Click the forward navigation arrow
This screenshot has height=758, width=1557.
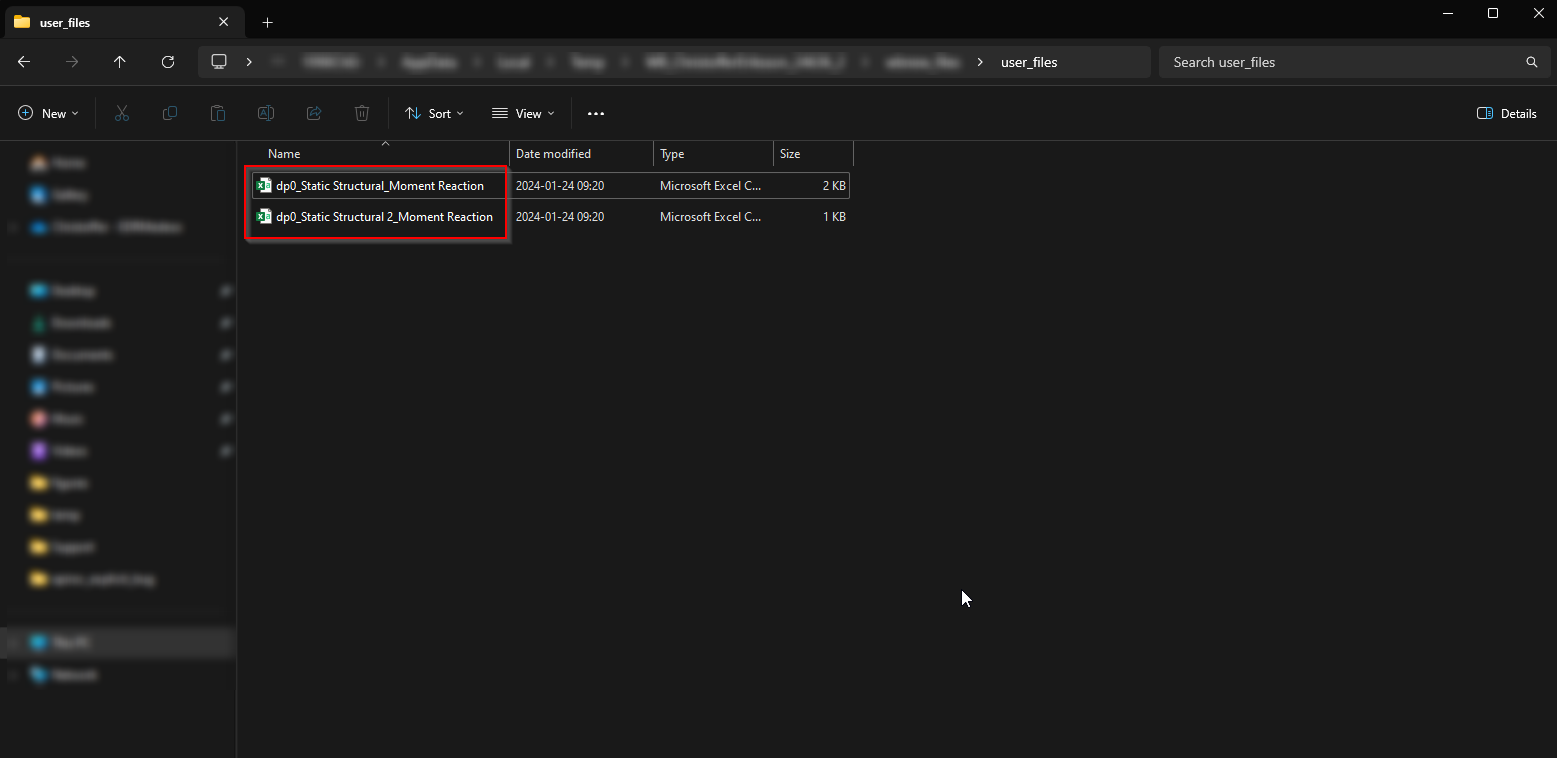(72, 62)
